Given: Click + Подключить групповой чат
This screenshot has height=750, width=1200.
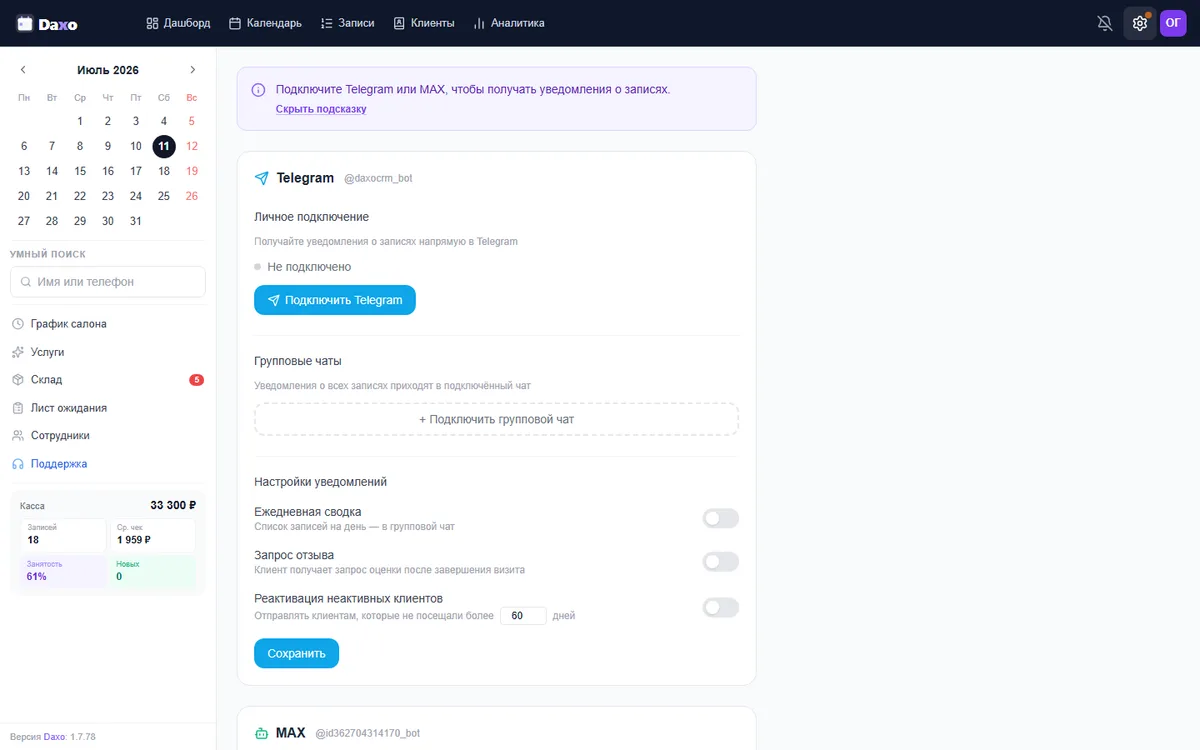Looking at the screenshot, I should pos(497,419).
